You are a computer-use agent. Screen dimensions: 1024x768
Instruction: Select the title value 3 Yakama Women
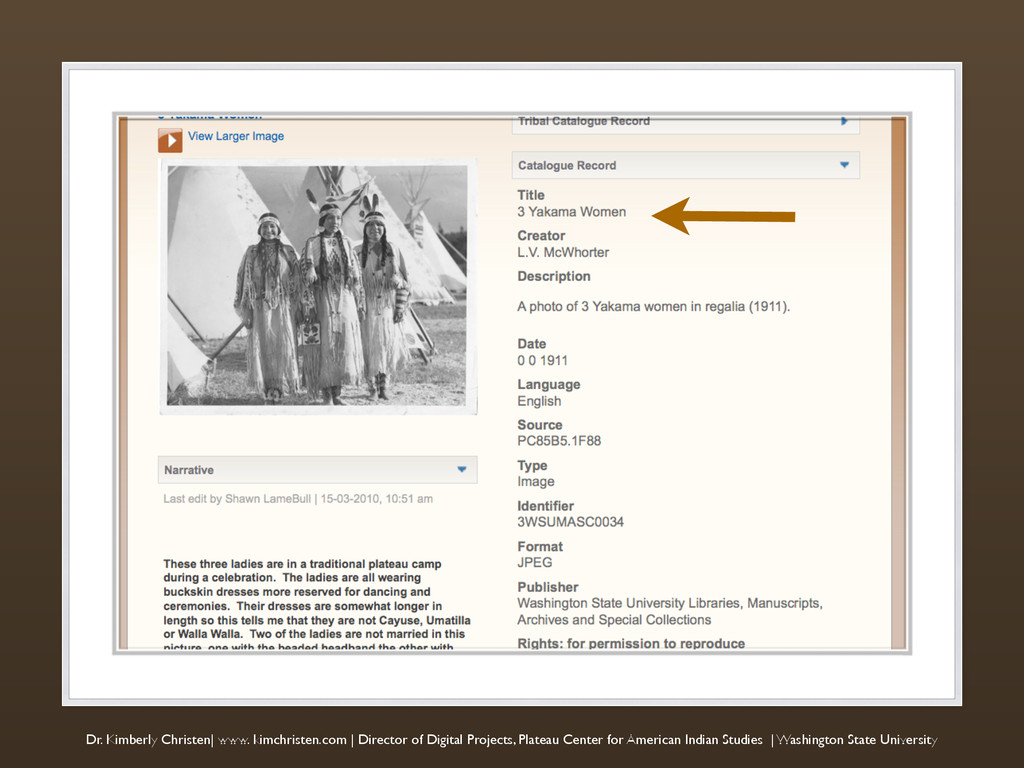coord(571,212)
